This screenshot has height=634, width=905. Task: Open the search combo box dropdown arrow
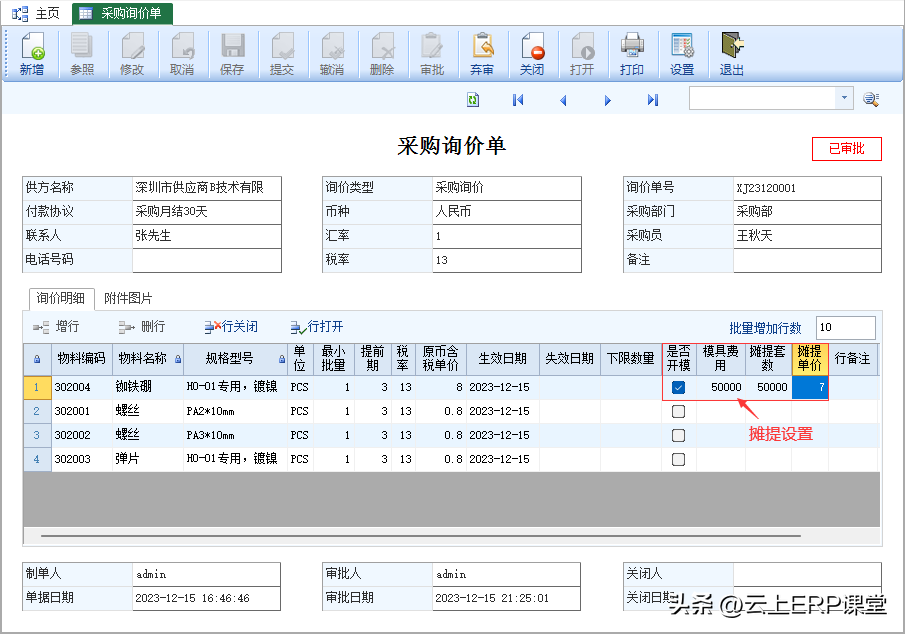[x=844, y=98]
